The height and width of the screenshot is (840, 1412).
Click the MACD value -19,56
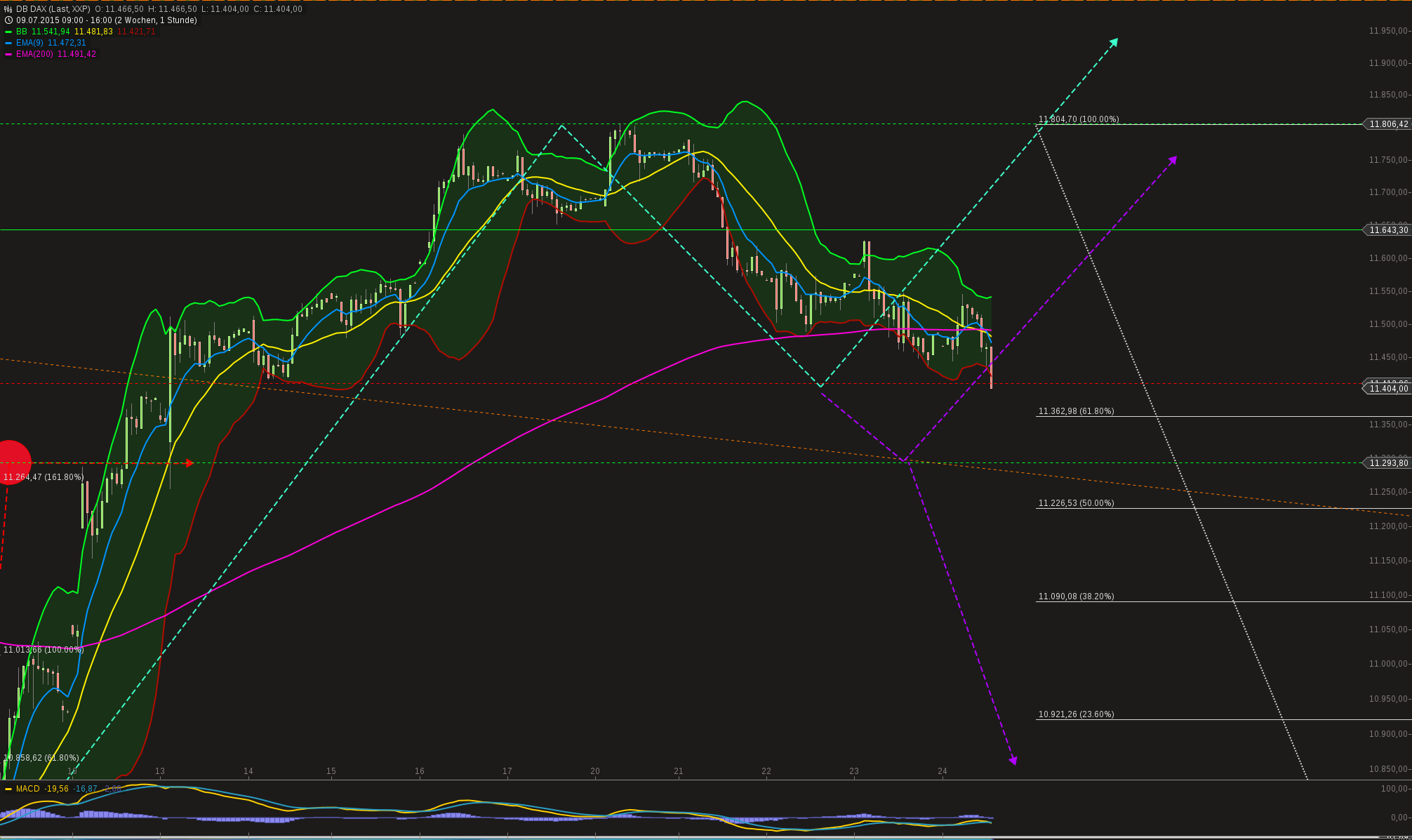(x=57, y=789)
